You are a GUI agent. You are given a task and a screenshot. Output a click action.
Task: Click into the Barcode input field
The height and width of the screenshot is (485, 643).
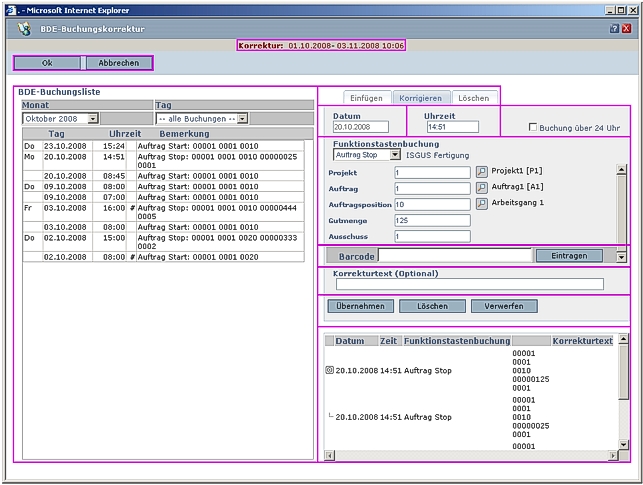455,256
